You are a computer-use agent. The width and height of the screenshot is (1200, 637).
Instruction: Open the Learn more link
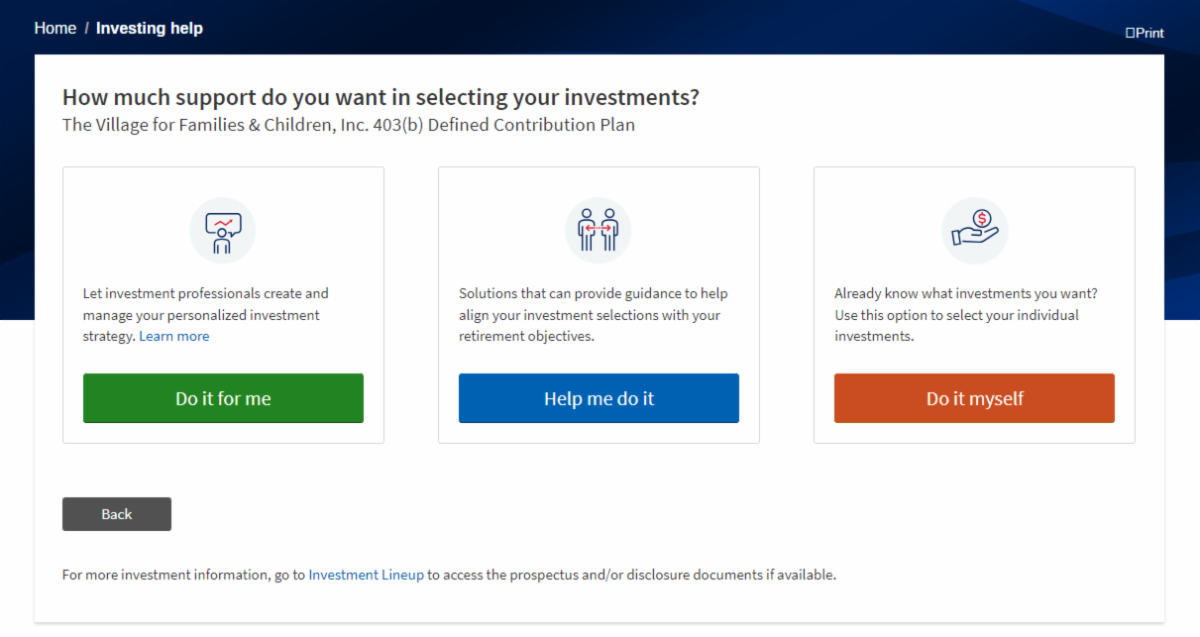click(174, 336)
